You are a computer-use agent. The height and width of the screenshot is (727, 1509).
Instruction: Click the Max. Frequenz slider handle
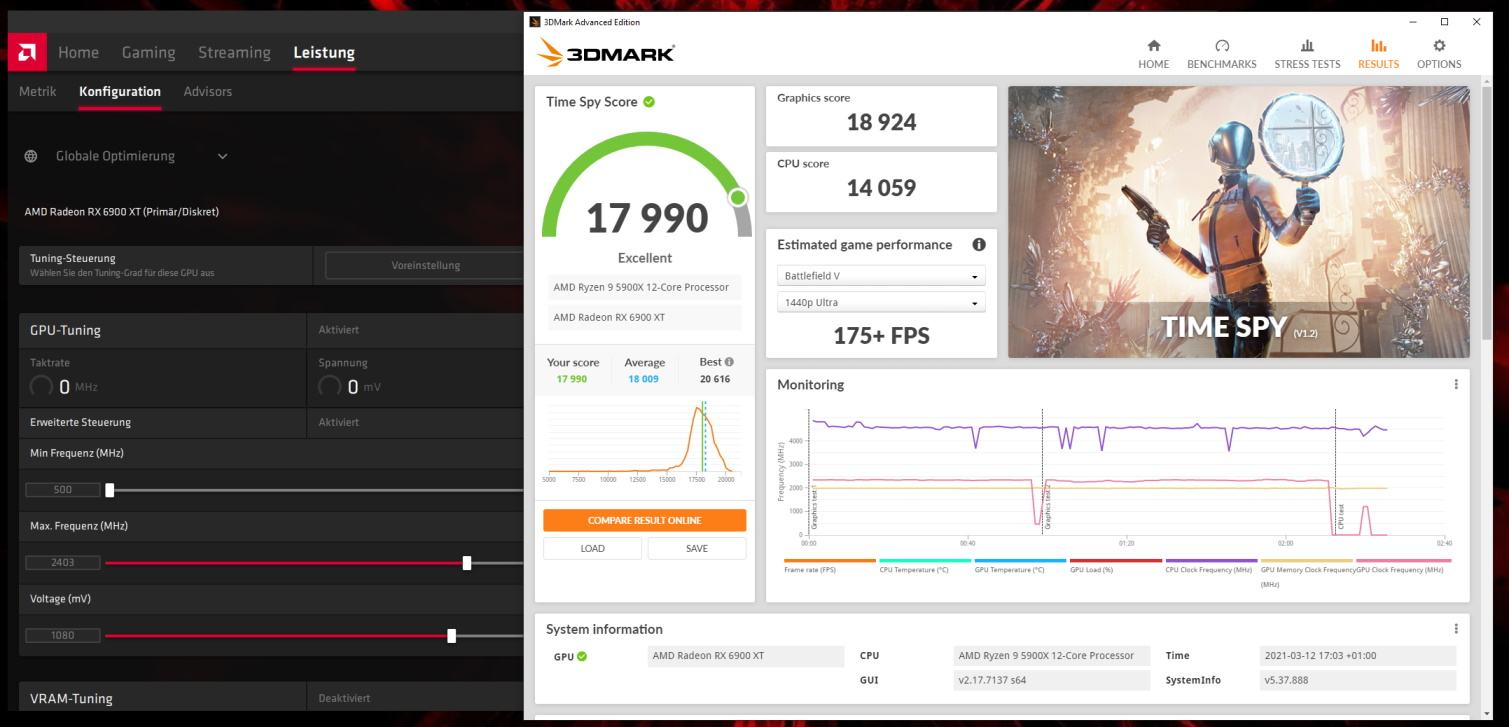(x=467, y=563)
